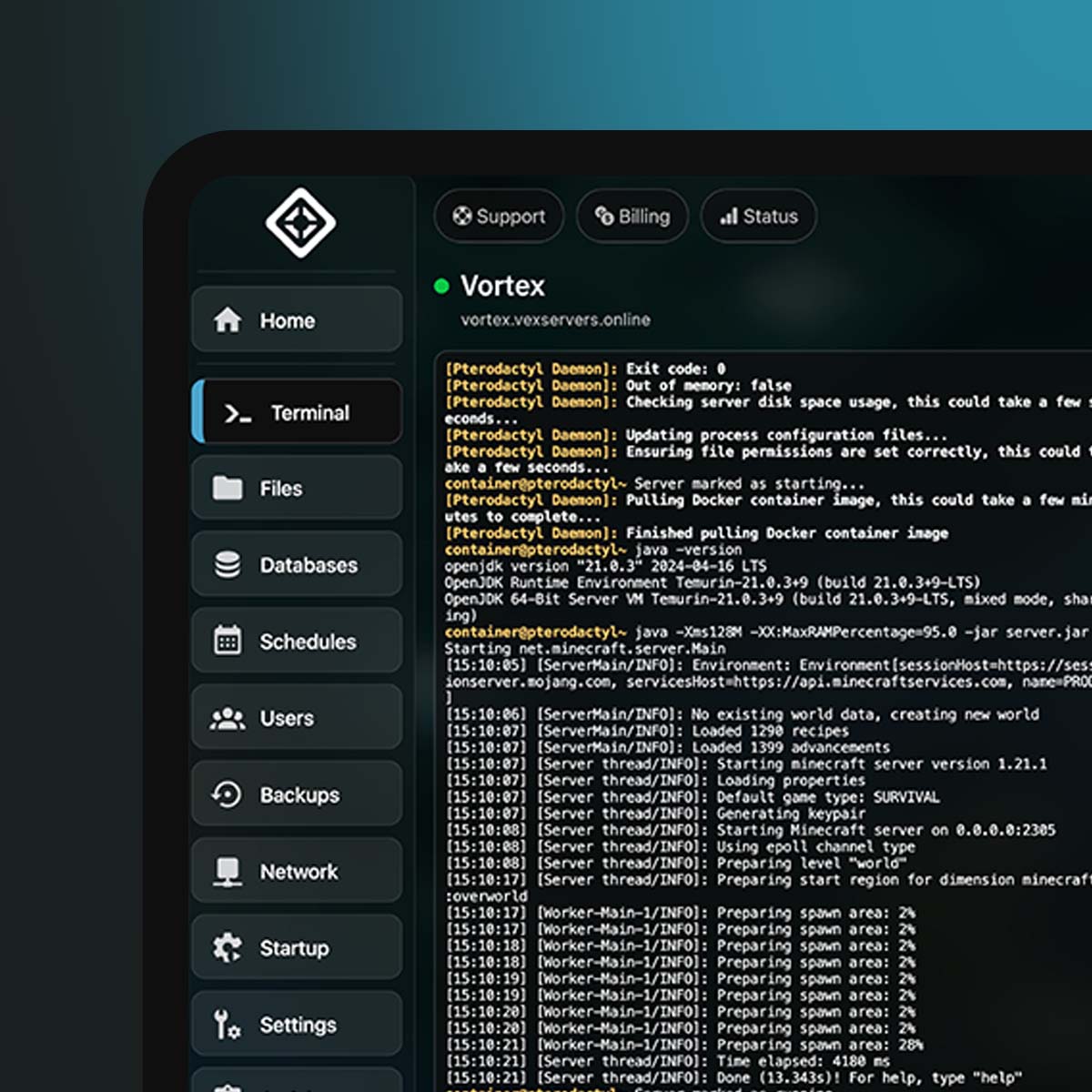This screenshot has width=1092, height=1092.
Task: Click the 'Loaded 1399 advancements' line
Action: pos(667,747)
